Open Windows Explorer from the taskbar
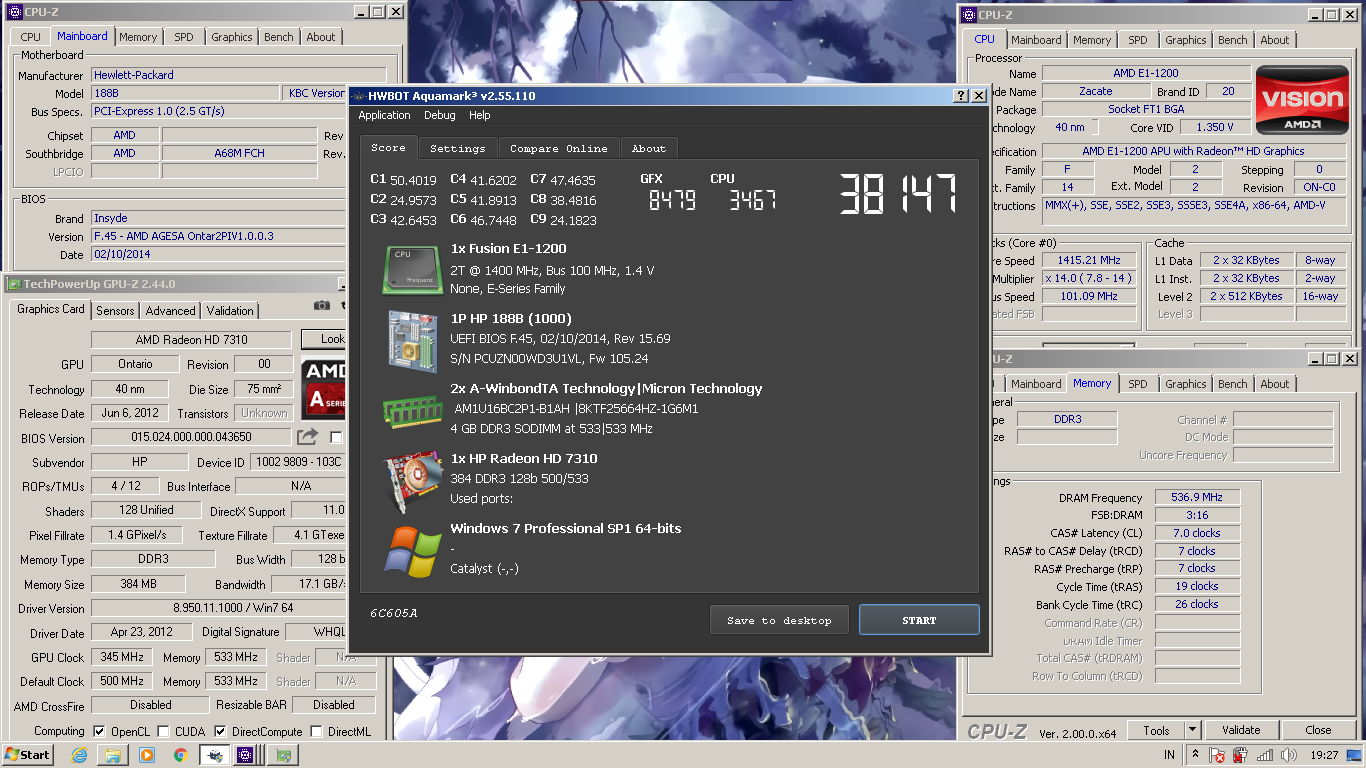This screenshot has width=1366, height=768. click(113, 755)
